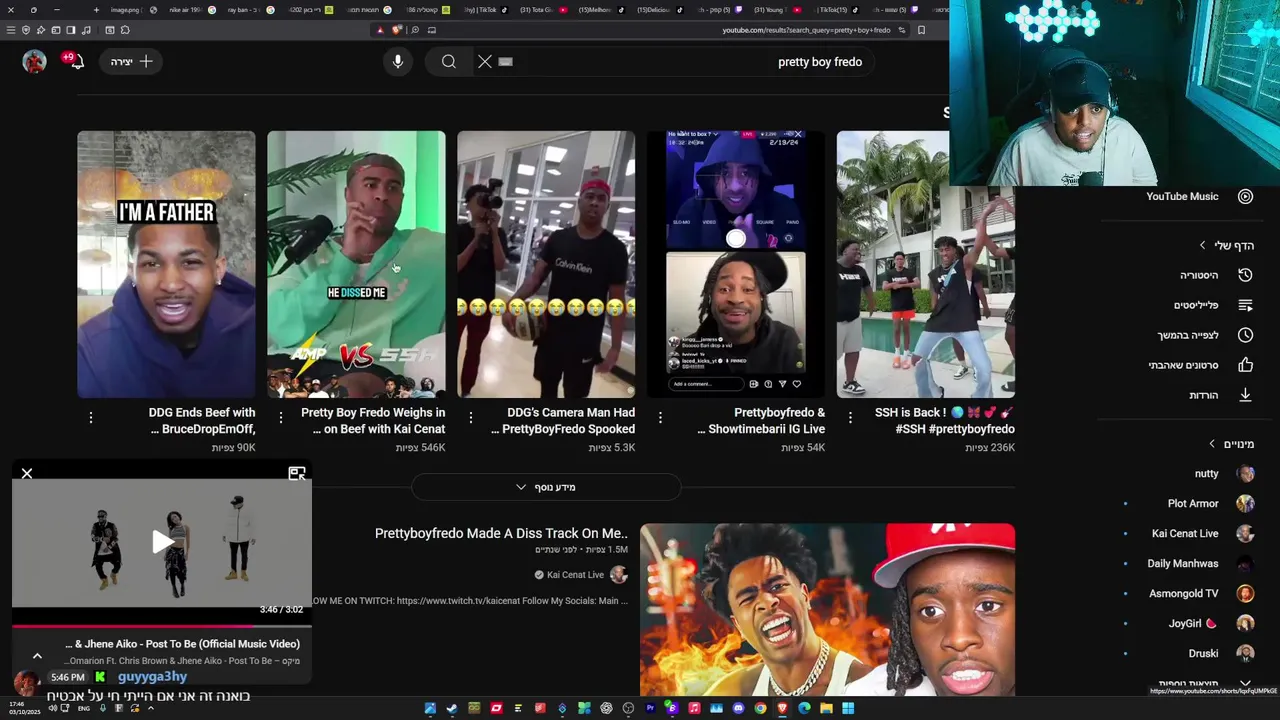The image size is (1280, 720).
Task: Open Kai Cenat Live channel under the video result
Action: (x=575, y=575)
